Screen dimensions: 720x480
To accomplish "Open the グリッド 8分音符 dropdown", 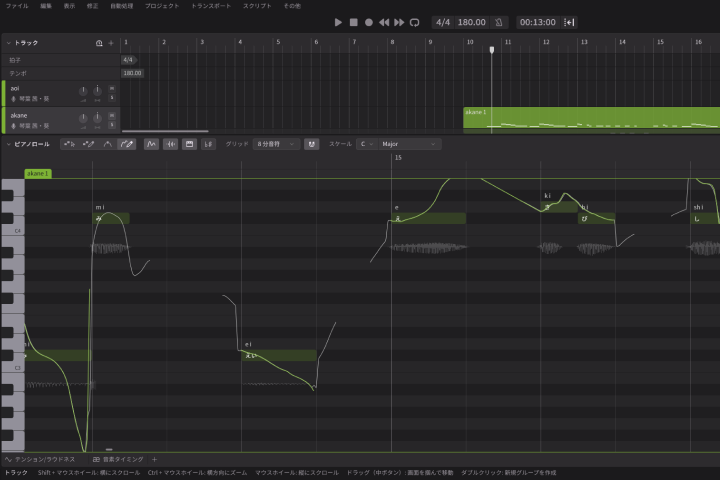I will coord(276,144).
